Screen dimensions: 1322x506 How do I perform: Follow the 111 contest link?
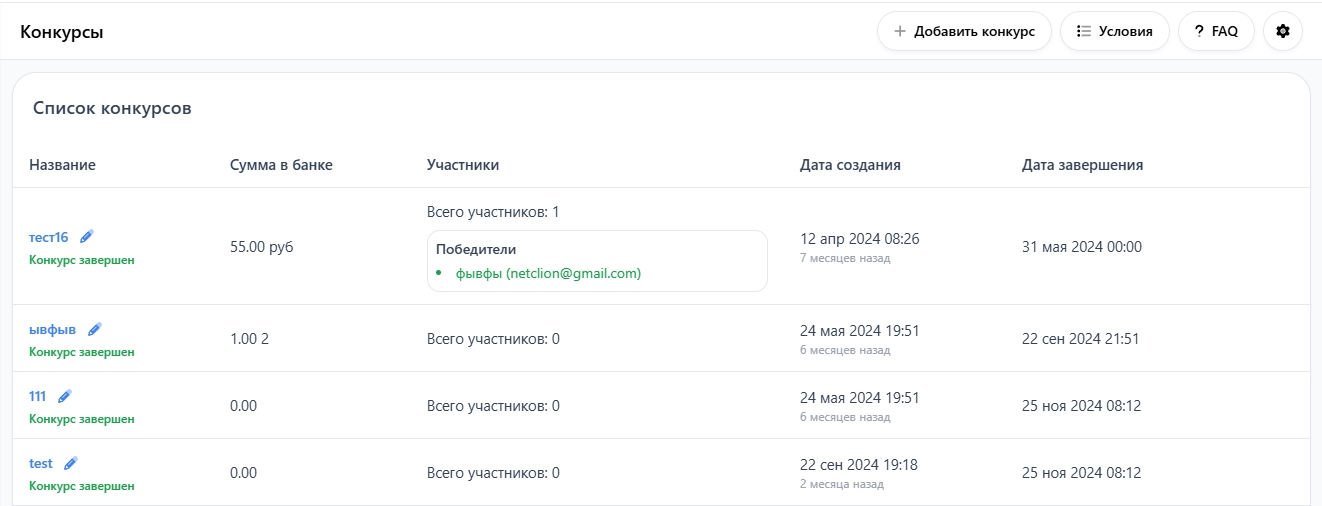(x=38, y=396)
